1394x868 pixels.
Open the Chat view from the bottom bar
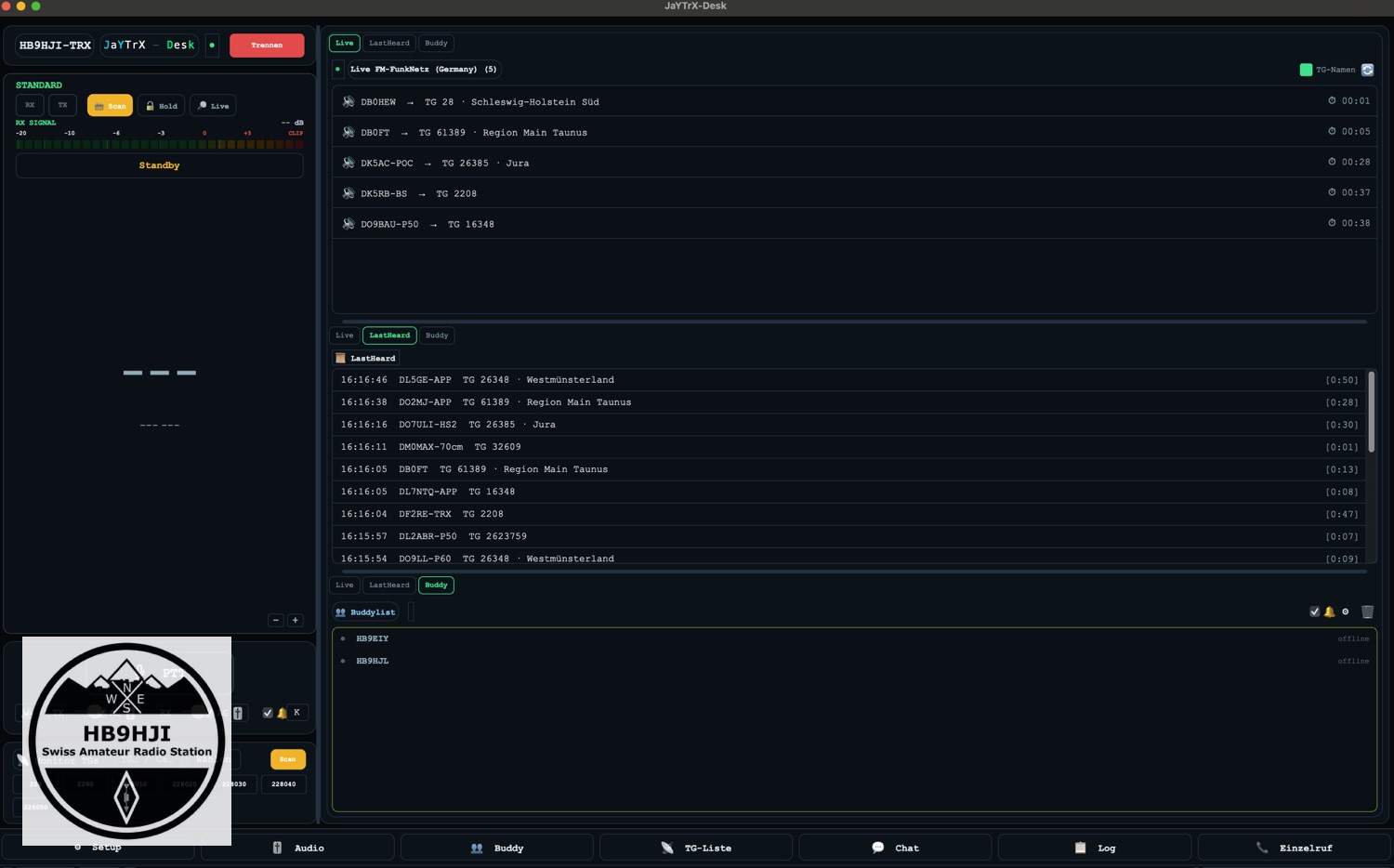[895, 848]
